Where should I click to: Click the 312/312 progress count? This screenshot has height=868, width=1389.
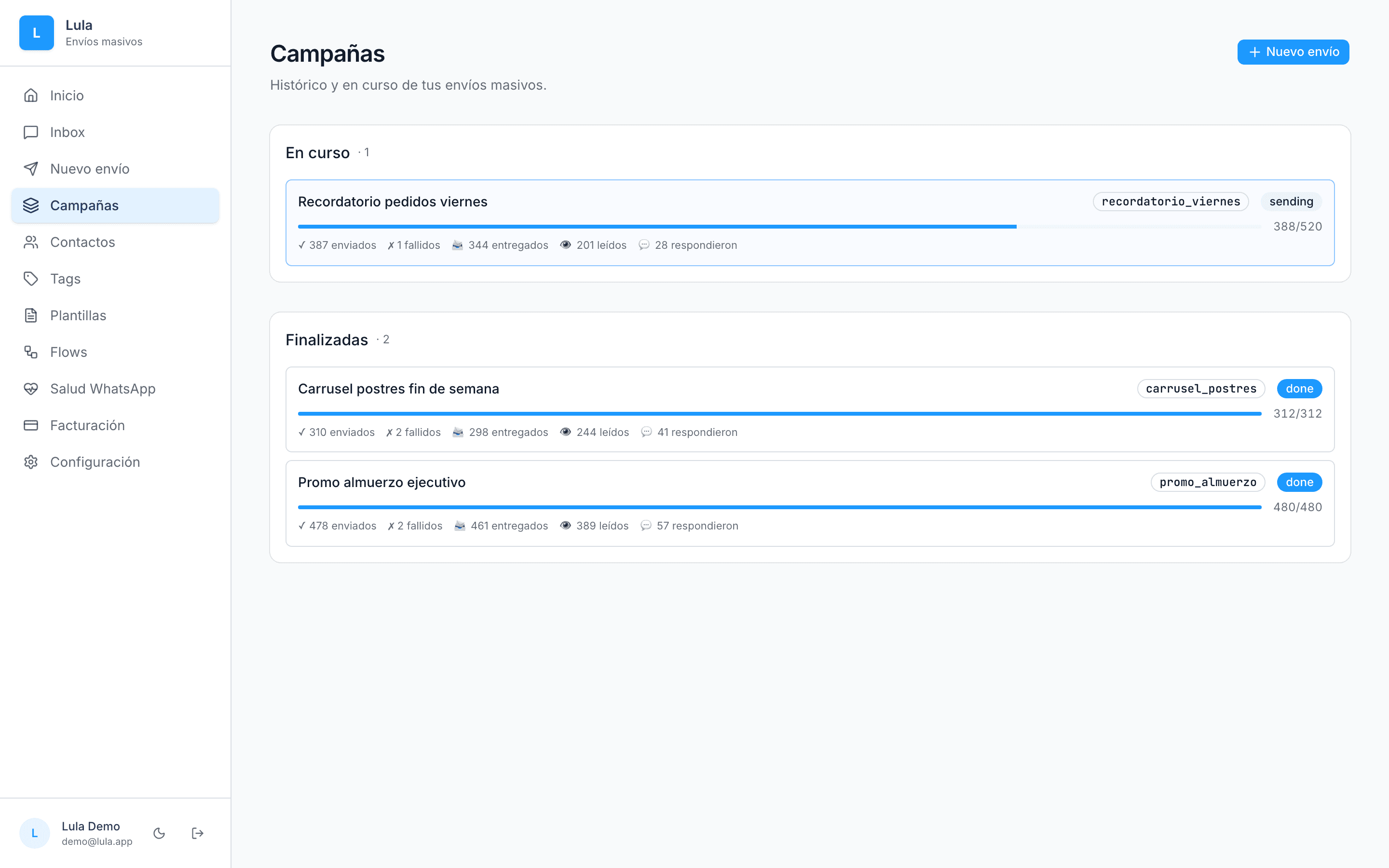(1298, 414)
